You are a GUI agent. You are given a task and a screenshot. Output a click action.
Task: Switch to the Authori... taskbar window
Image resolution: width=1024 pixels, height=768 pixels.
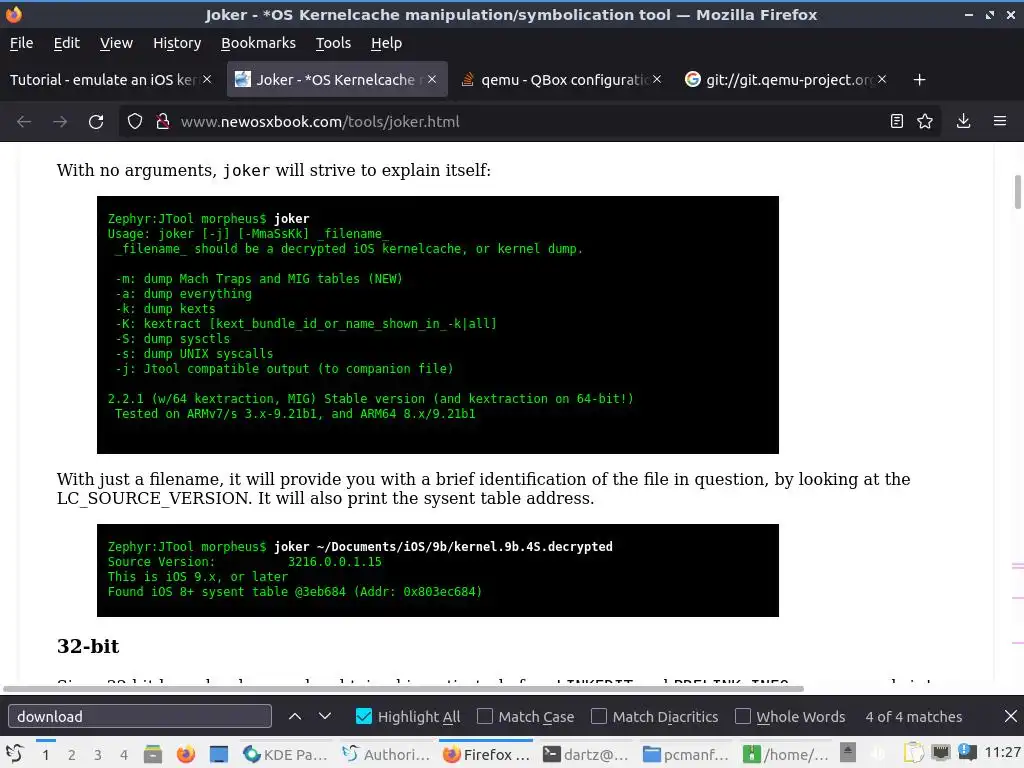[x=386, y=754]
